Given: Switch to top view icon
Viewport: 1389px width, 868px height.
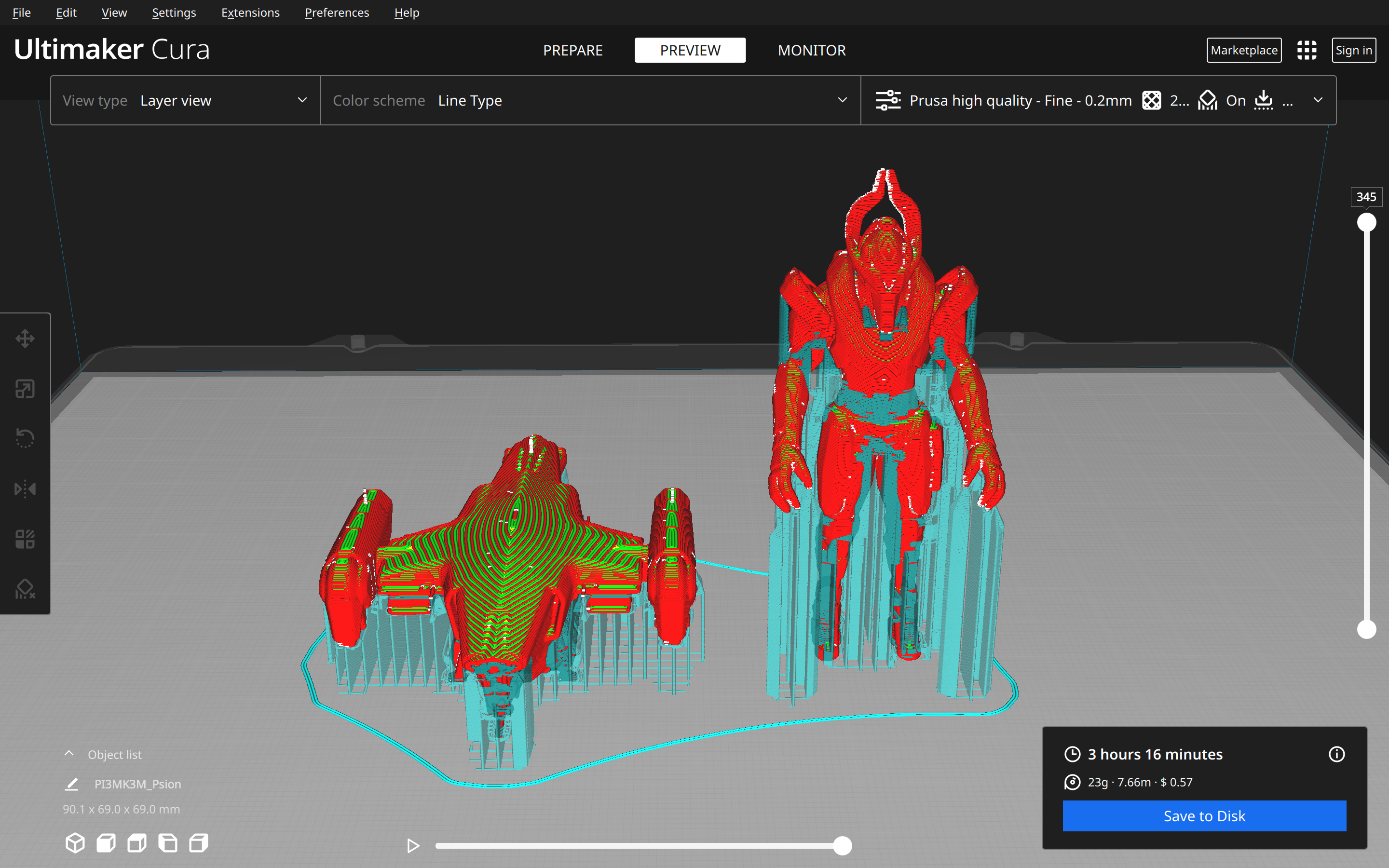Looking at the screenshot, I should (136, 843).
